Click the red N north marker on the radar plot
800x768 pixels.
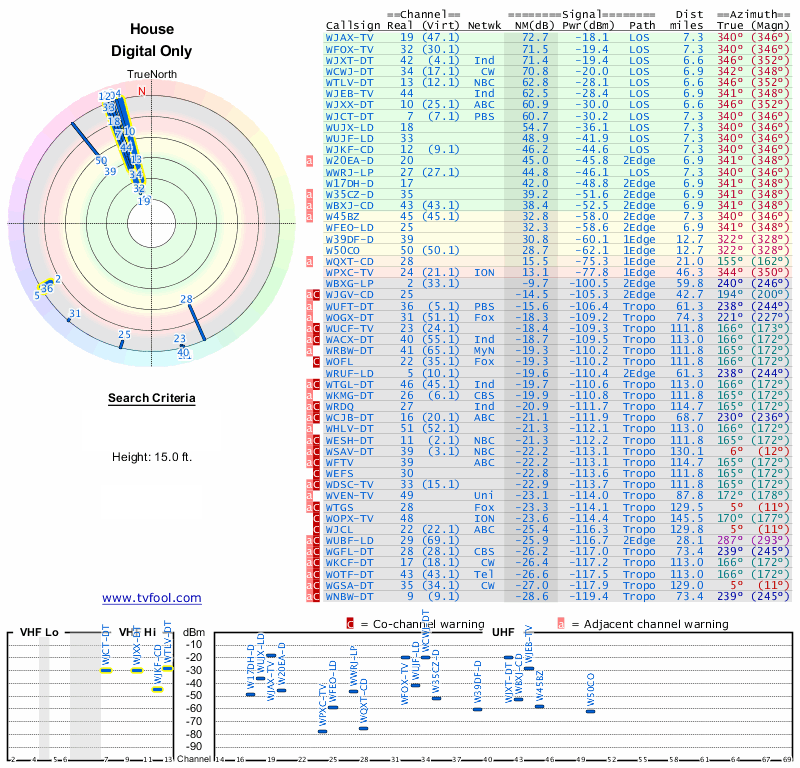142,91
